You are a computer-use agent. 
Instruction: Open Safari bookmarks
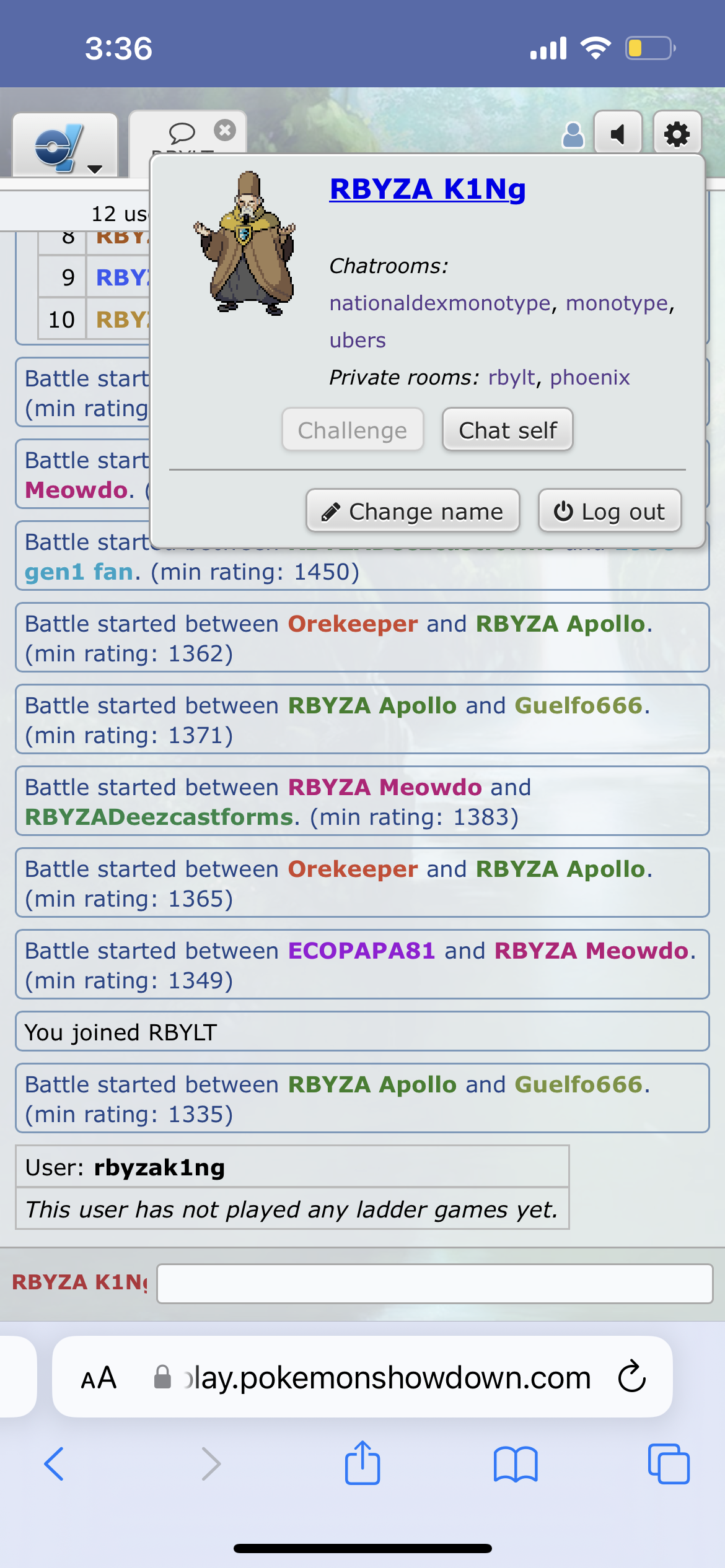(516, 1465)
